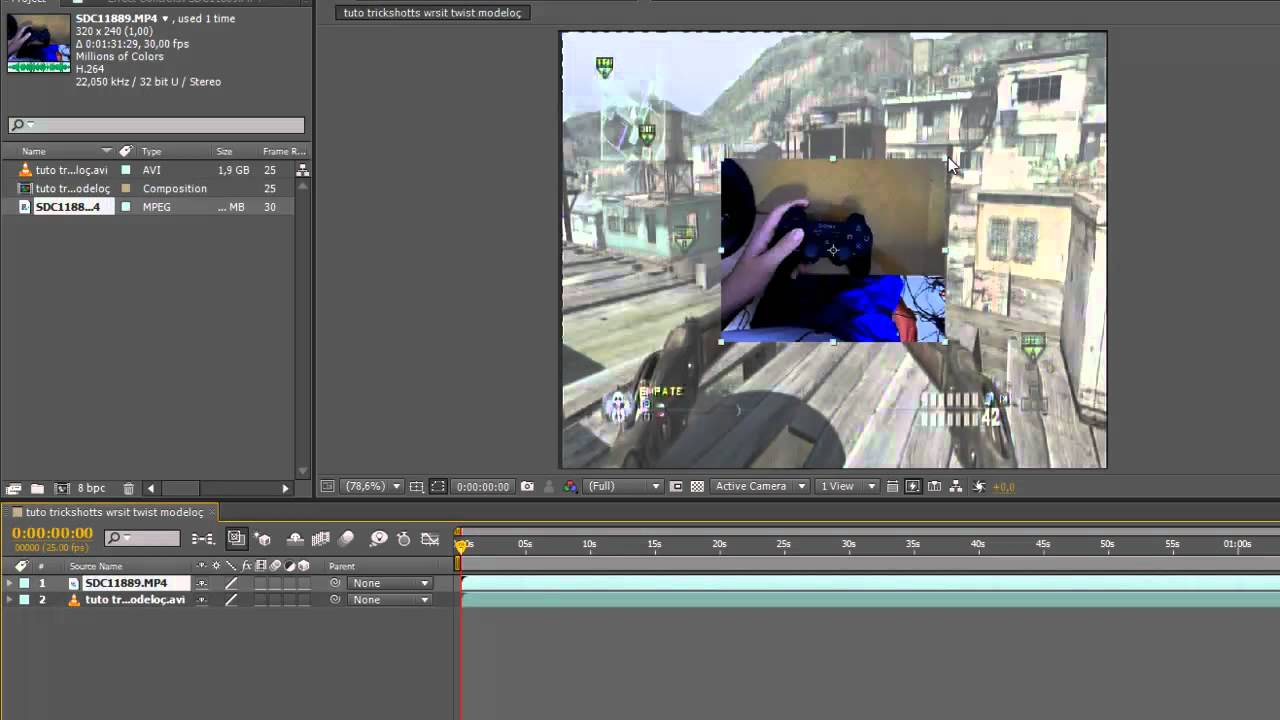
Task: Toggle shy switch on layer SDC11889.MP4
Action: tap(202, 583)
